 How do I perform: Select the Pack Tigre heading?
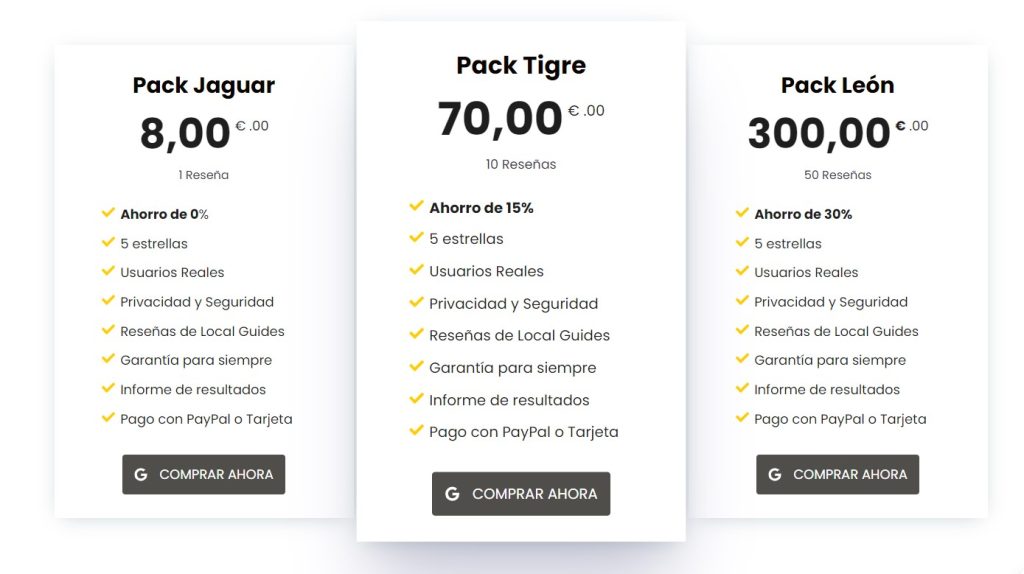coord(521,66)
